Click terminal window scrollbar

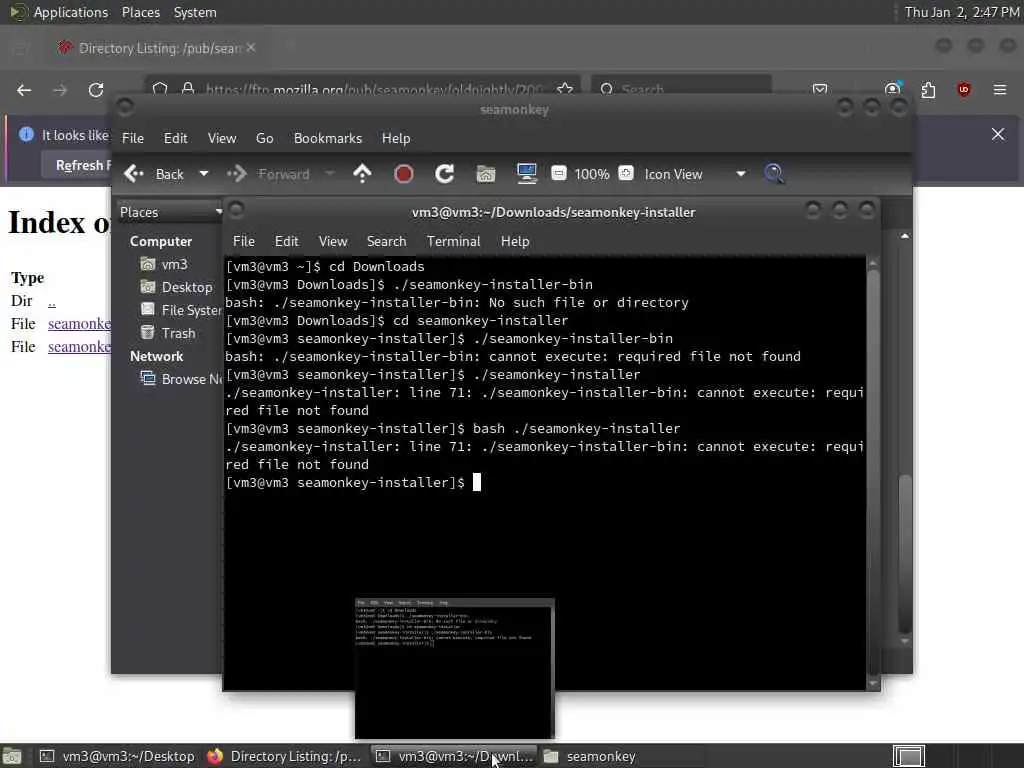click(x=873, y=473)
